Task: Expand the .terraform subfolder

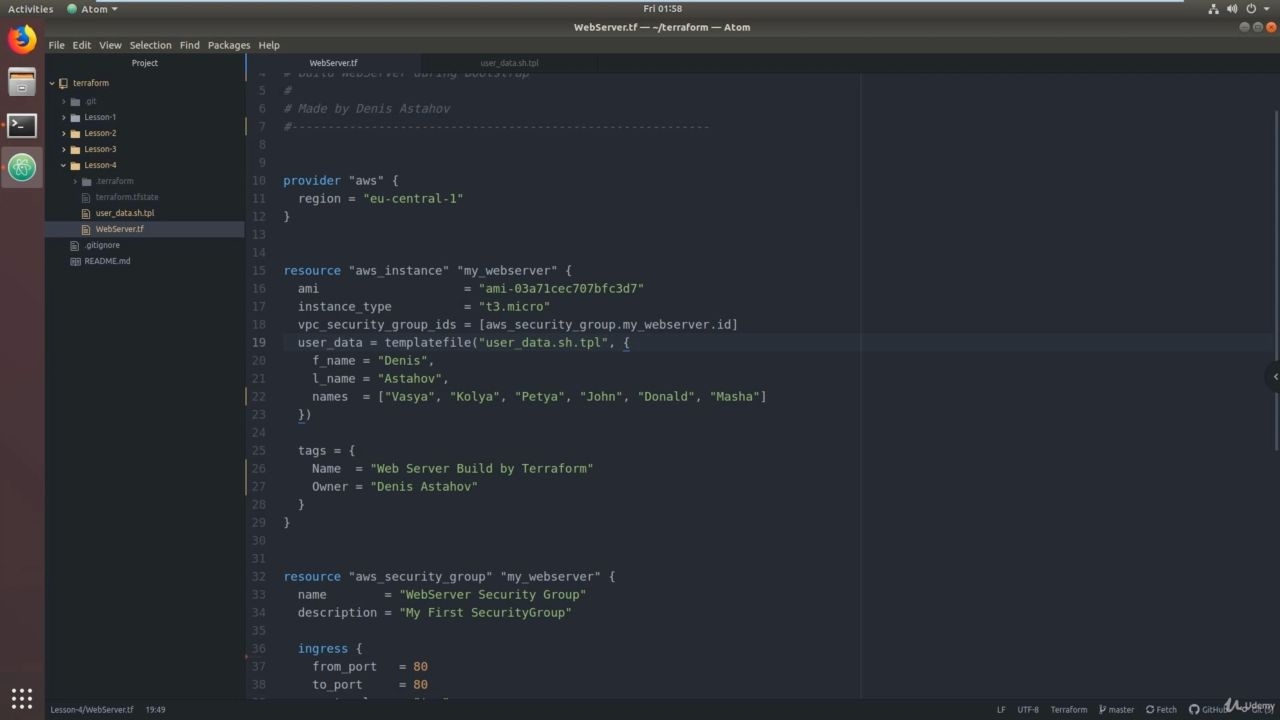Action: [75, 181]
